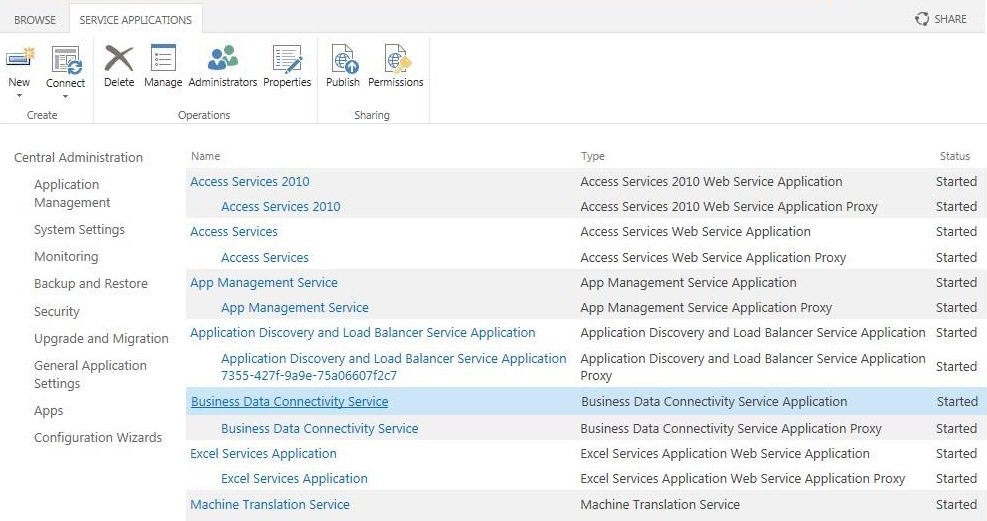Open the indented Excel Services Application proxy link
Screen dimensions: 987x521
(294, 479)
